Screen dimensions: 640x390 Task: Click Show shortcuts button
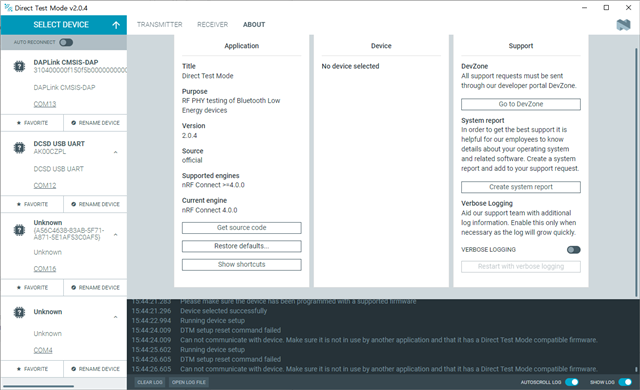point(242,264)
